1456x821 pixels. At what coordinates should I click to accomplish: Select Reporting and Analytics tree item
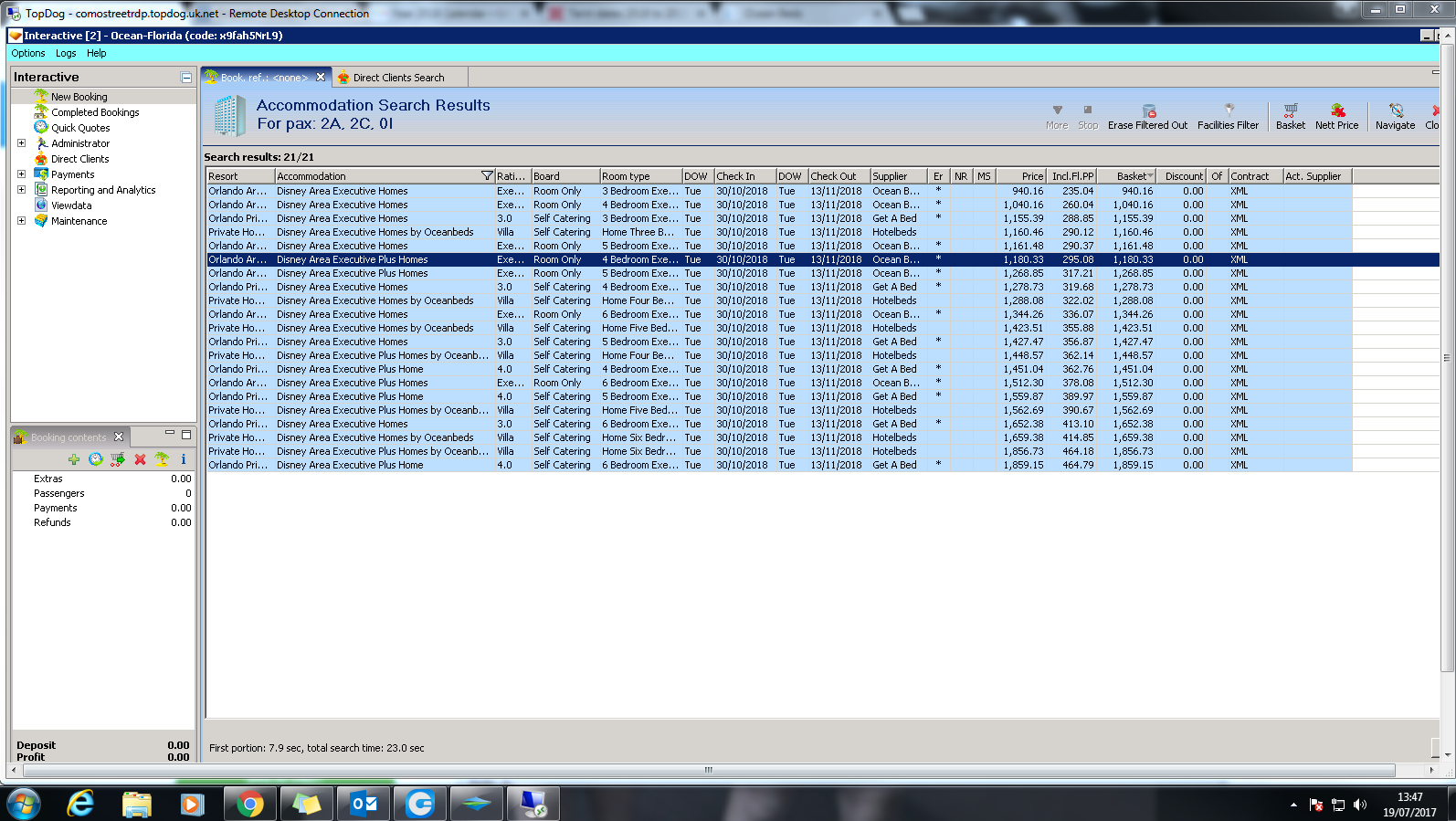(x=103, y=190)
